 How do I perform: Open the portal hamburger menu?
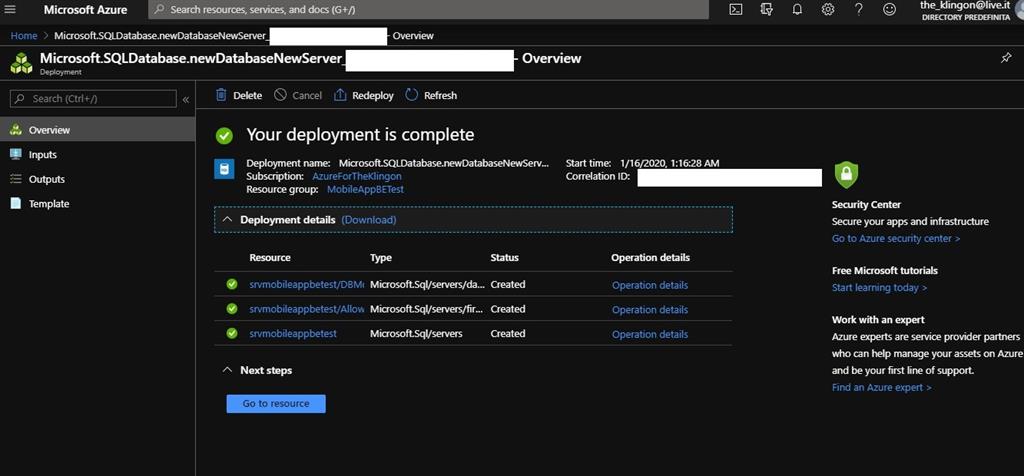(x=10, y=10)
